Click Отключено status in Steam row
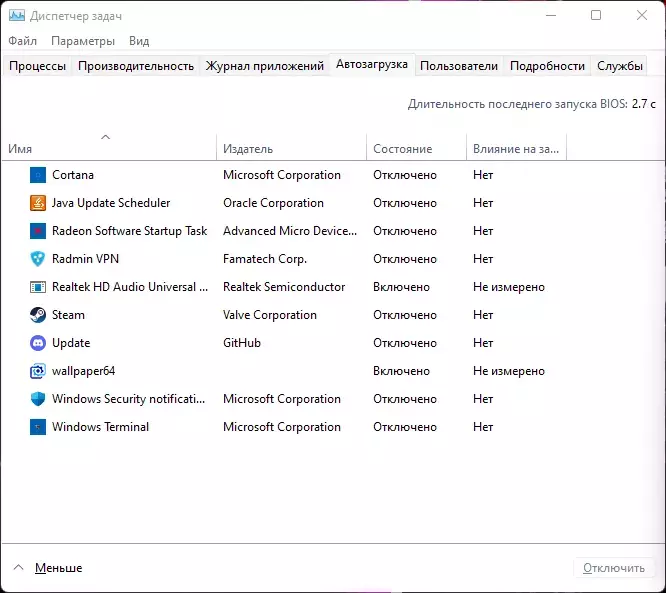This screenshot has height=593, width=666. pos(405,315)
